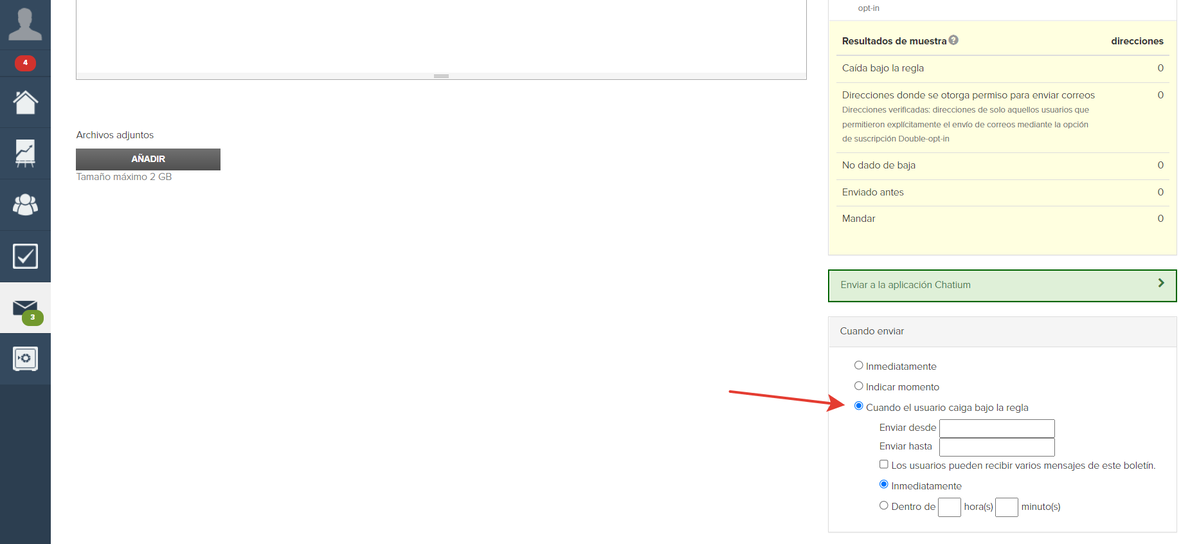Click the chevron arrow in Chatium box
The image size is (1199, 544).
[x=1161, y=283]
